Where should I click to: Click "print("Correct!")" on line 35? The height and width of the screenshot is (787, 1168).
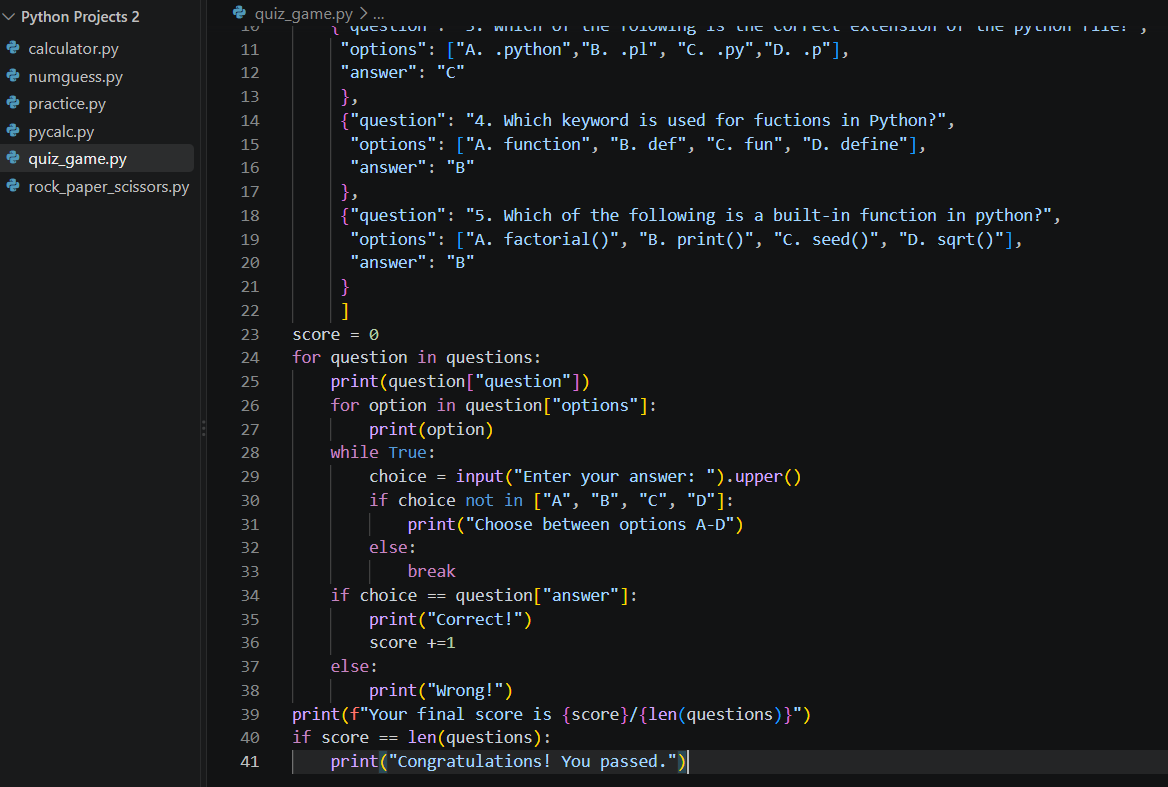[451, 619]
